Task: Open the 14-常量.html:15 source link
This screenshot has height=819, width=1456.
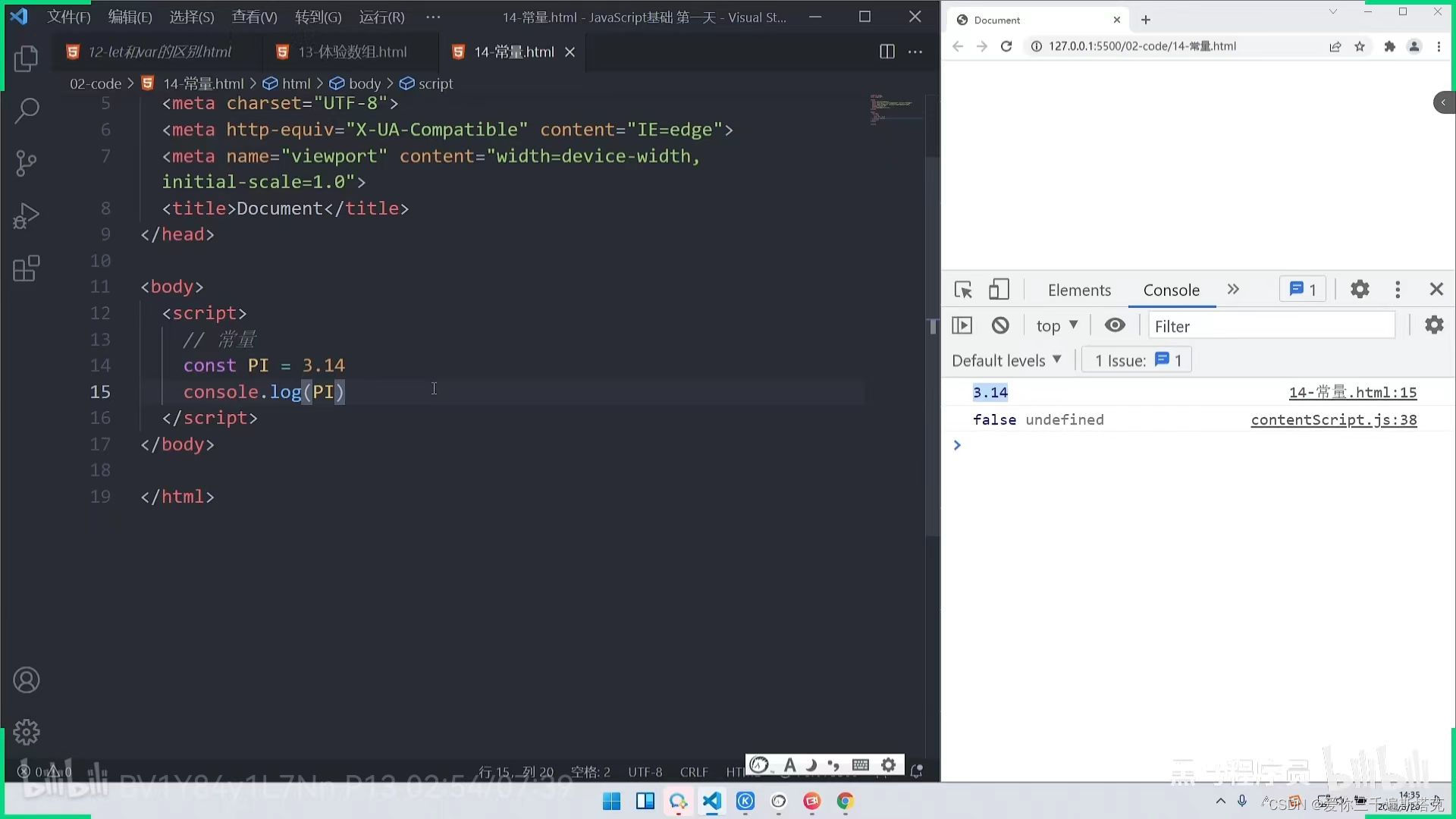Action: [1352, 392]
